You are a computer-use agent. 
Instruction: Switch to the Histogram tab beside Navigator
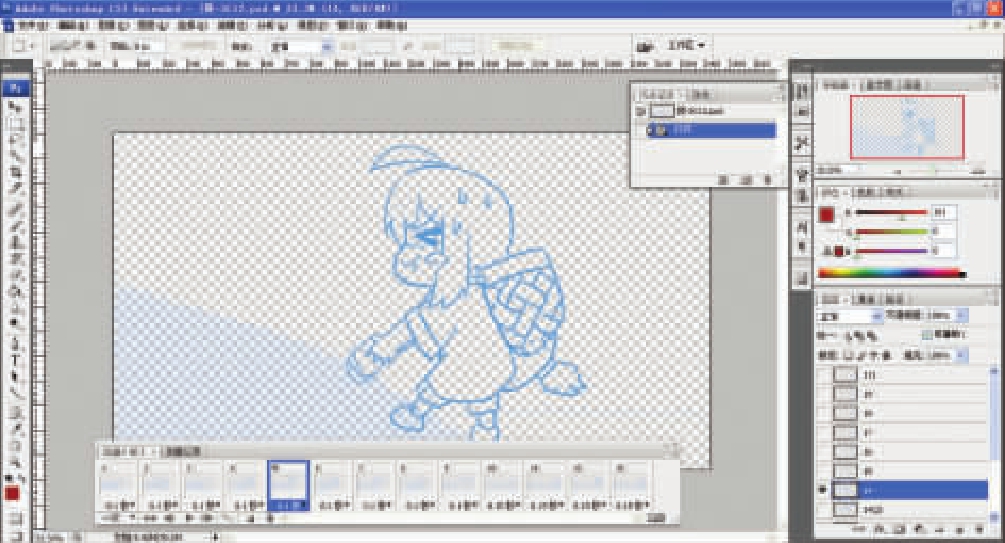click(878, 85)
